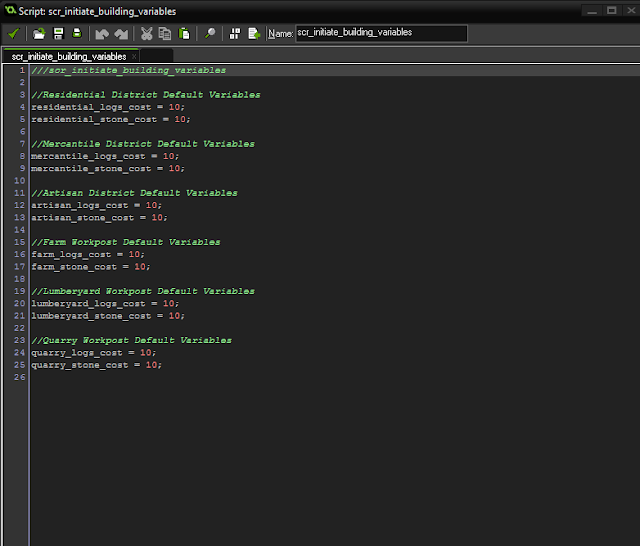Click the //Residential District Default Variables comment
The width and height of the screenshot is (640, 546).
146,95
